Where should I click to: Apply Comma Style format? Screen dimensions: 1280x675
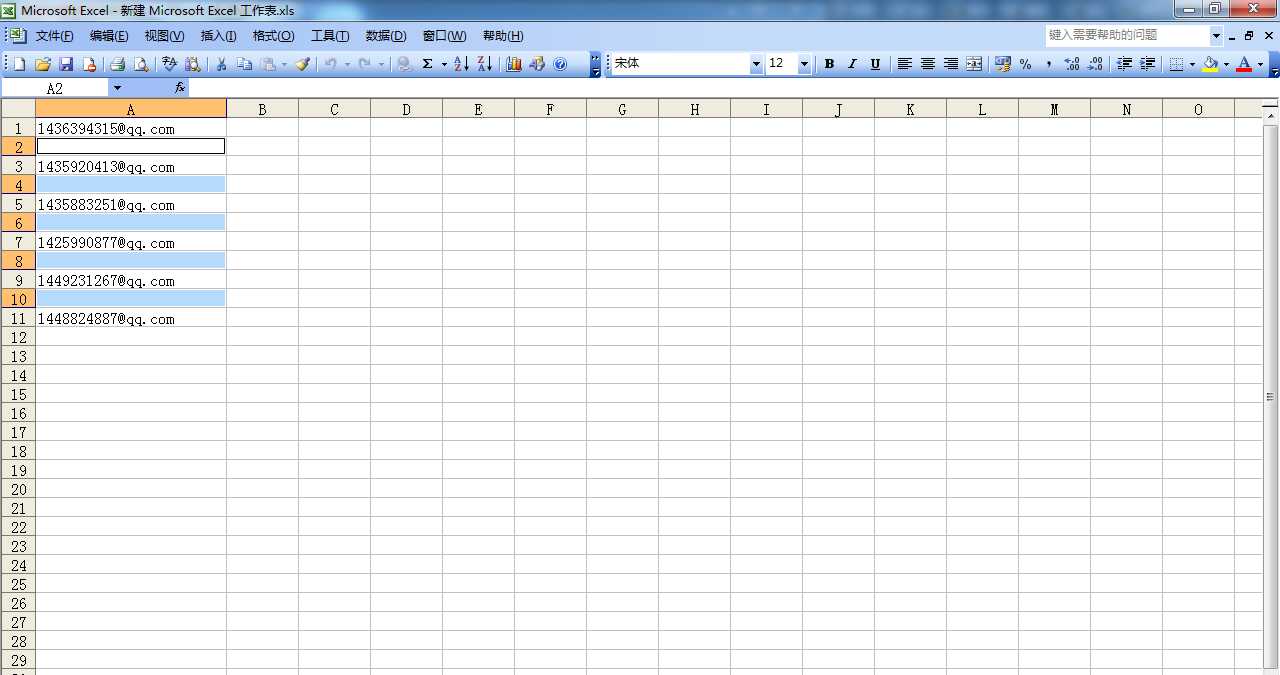point(1049,64)
